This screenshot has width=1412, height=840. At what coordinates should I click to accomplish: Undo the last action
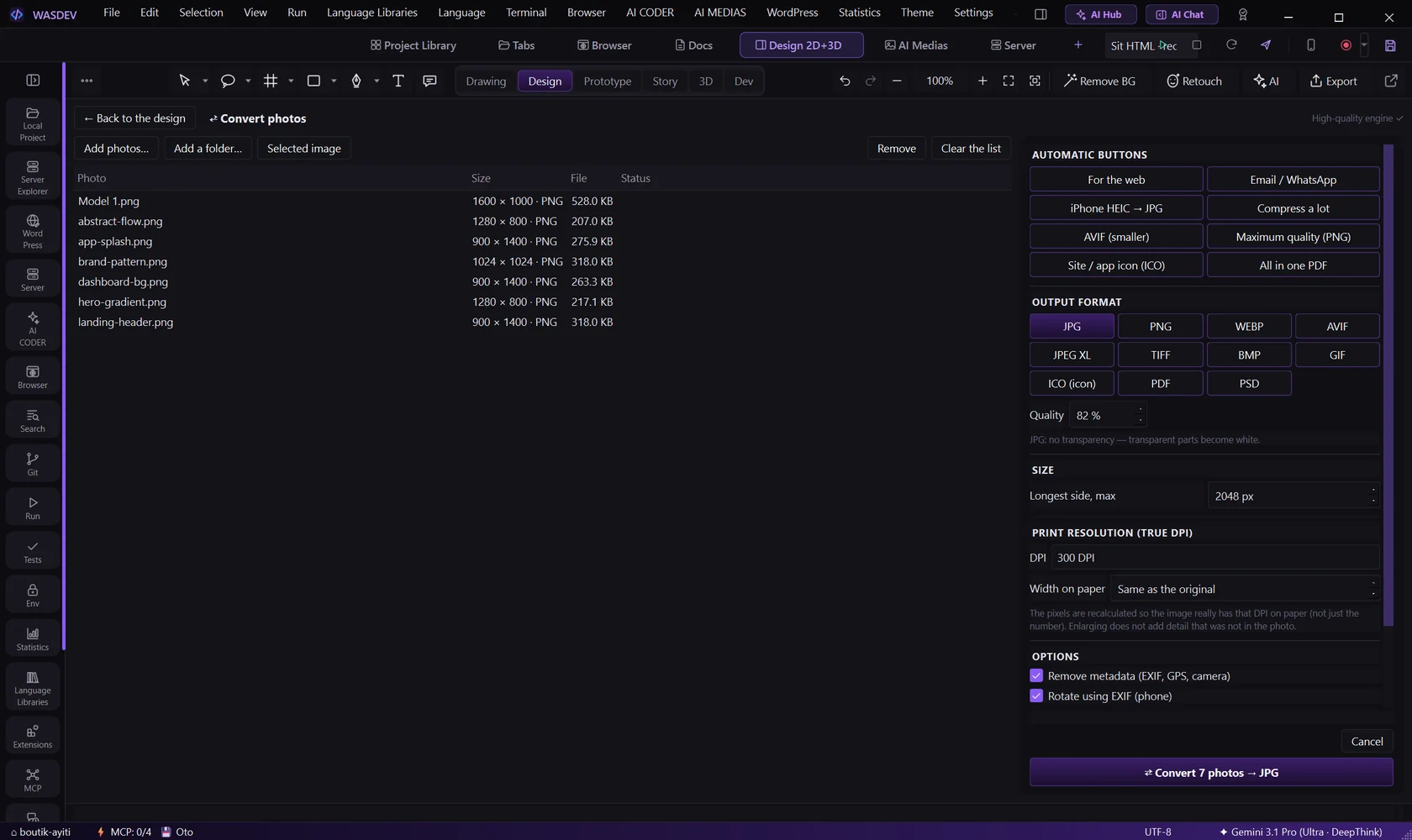point(845,81)
